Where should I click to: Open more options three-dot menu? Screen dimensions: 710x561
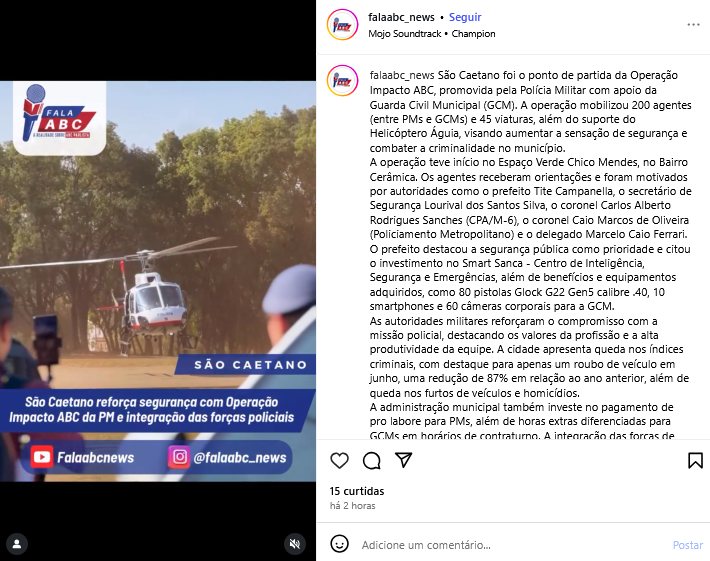pyautogui.click(x=693, y=24)
